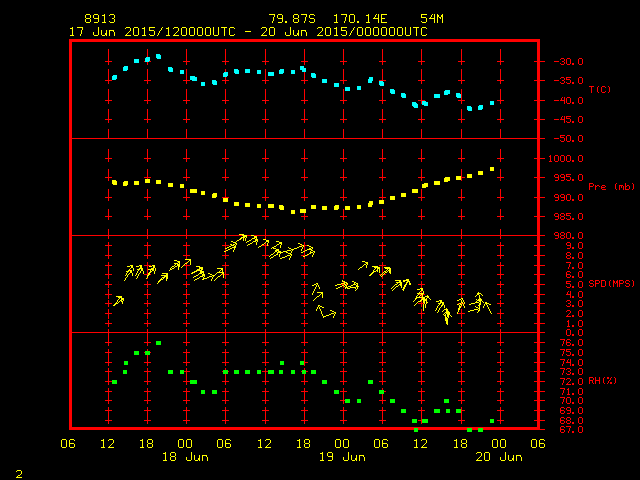Click the 20 Jun date label
The height and width of the screenshot is (480, 640).
pyautogui.click(x=499, y=457)
